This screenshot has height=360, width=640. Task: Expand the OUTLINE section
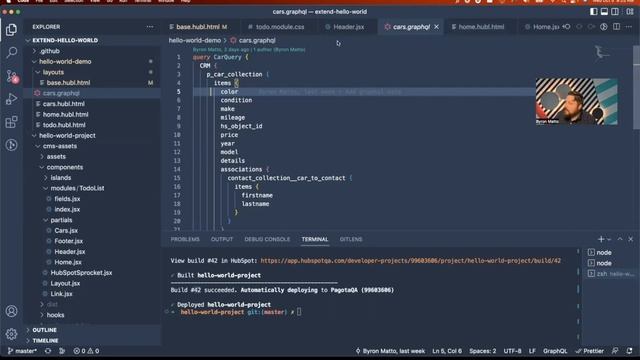92,330
